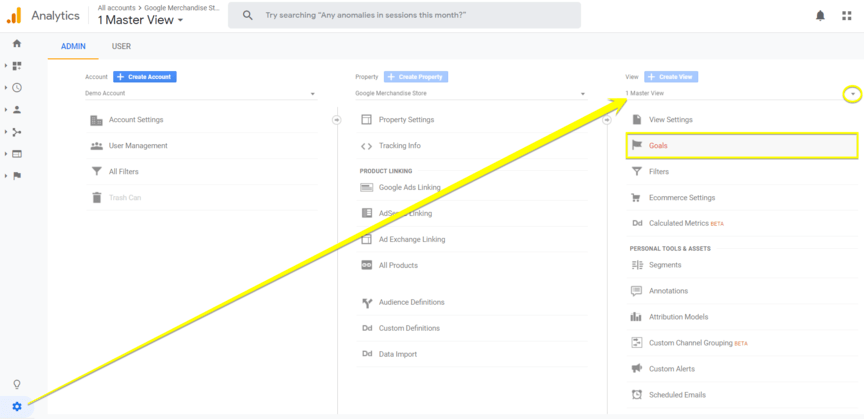Click the Create Property button
The image size is (864, 419).
(416, 77)
